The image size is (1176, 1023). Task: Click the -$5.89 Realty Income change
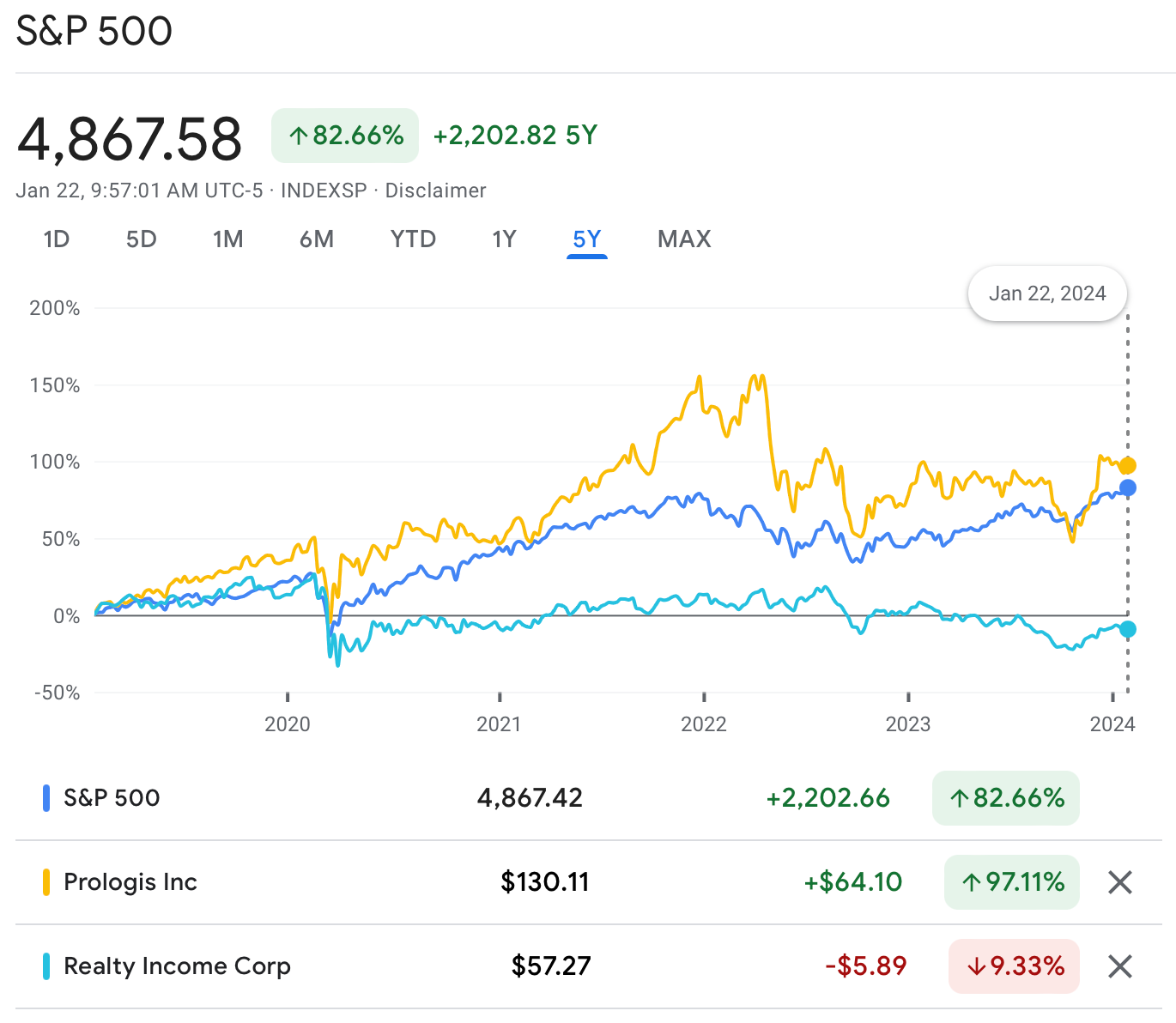[x=866, y=966]
